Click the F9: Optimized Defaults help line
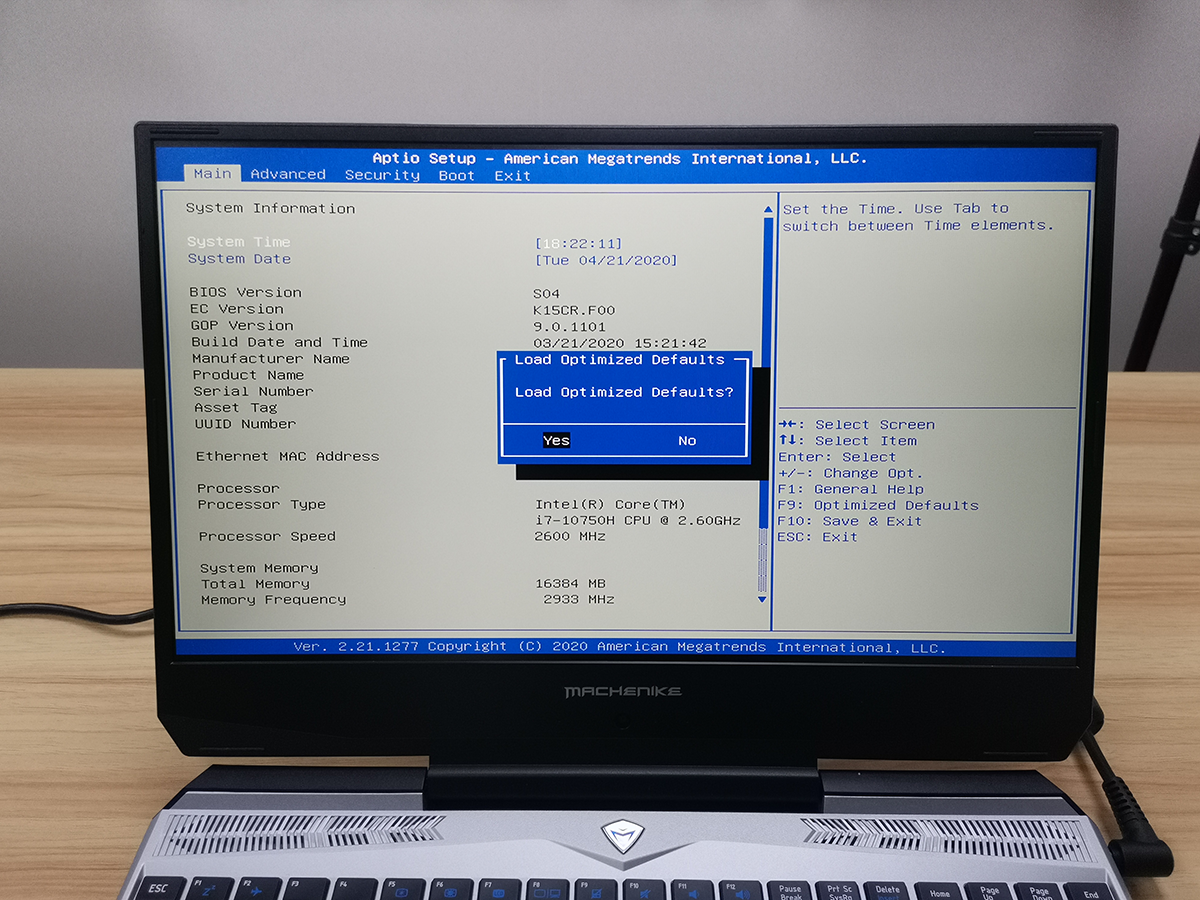 click(x=878, y=505)
